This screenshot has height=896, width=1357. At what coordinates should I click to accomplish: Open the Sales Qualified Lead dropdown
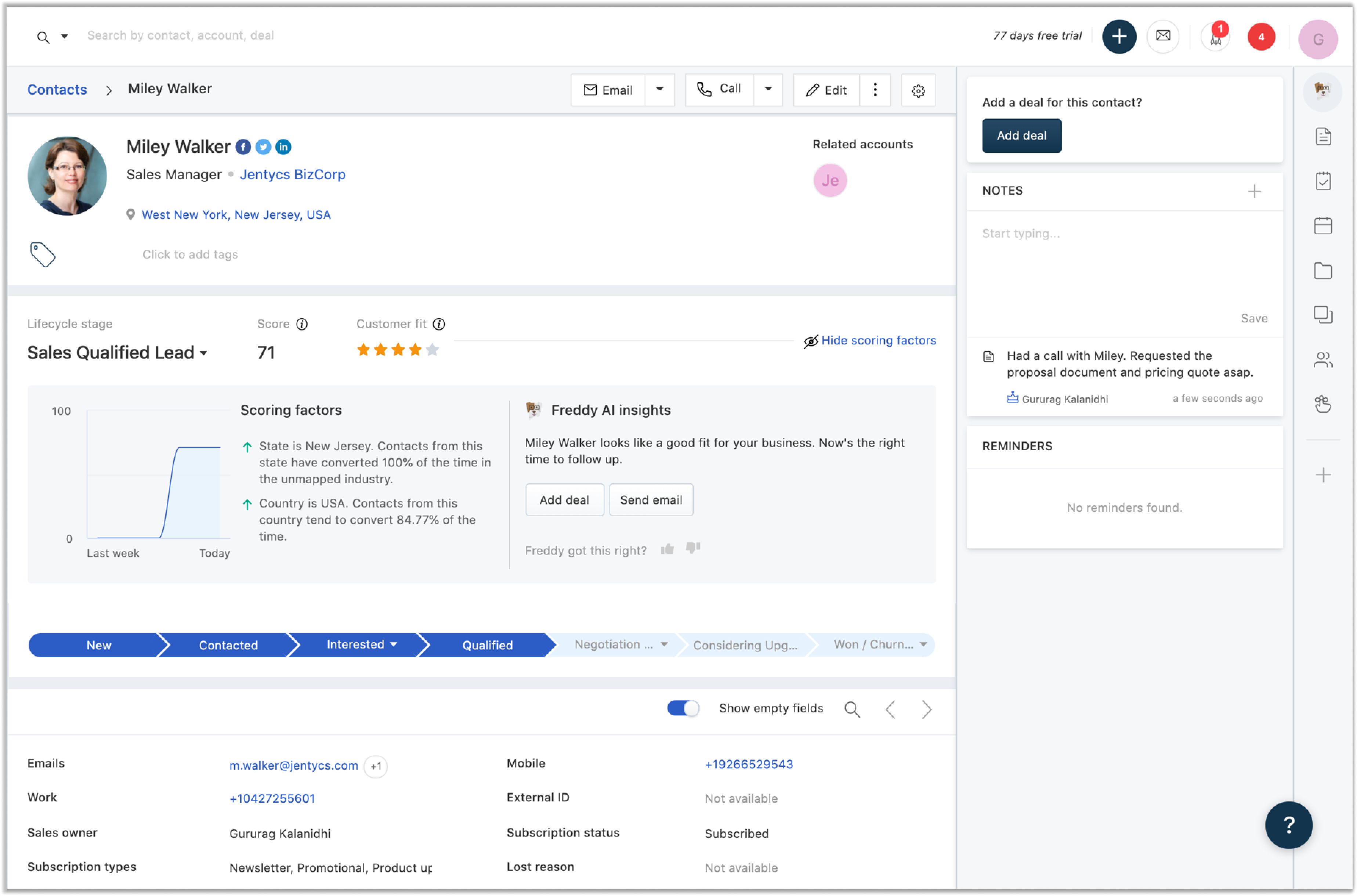117,353
